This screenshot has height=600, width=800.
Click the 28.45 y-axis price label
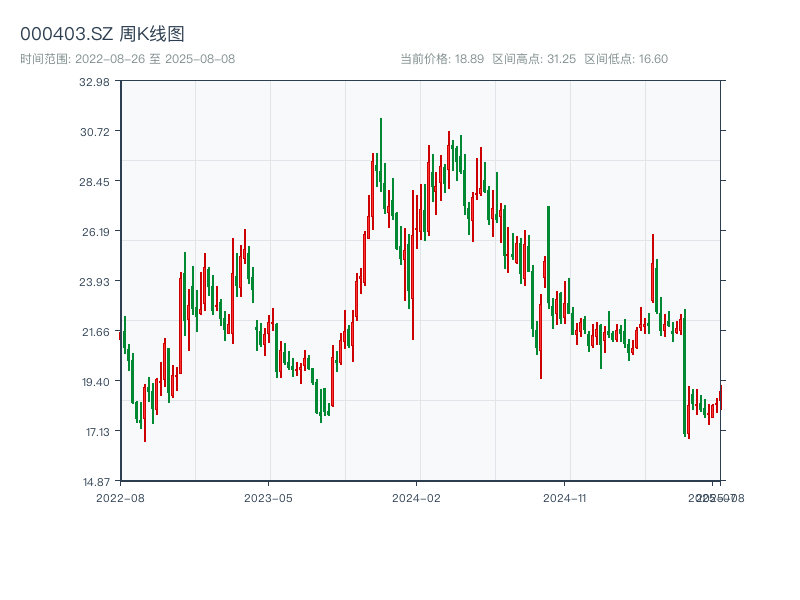coord(94,182)
